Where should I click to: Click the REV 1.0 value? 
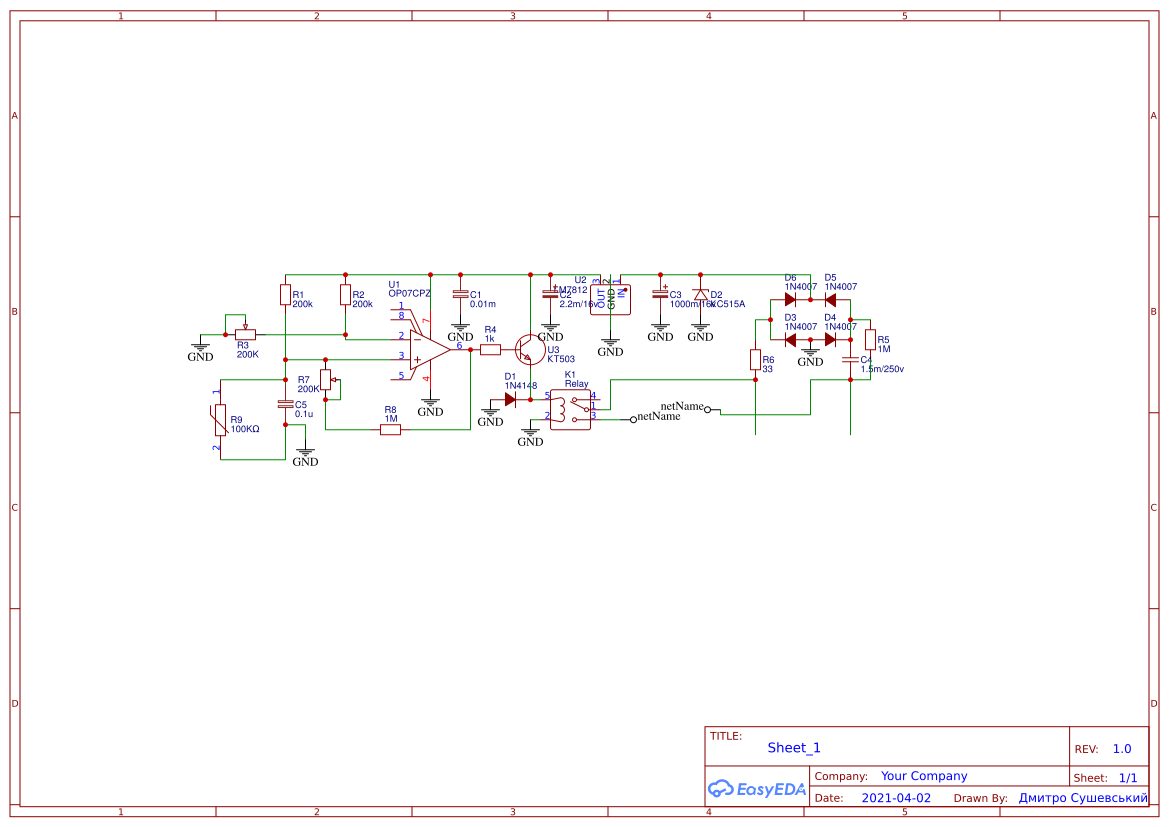pos(1121,749)
